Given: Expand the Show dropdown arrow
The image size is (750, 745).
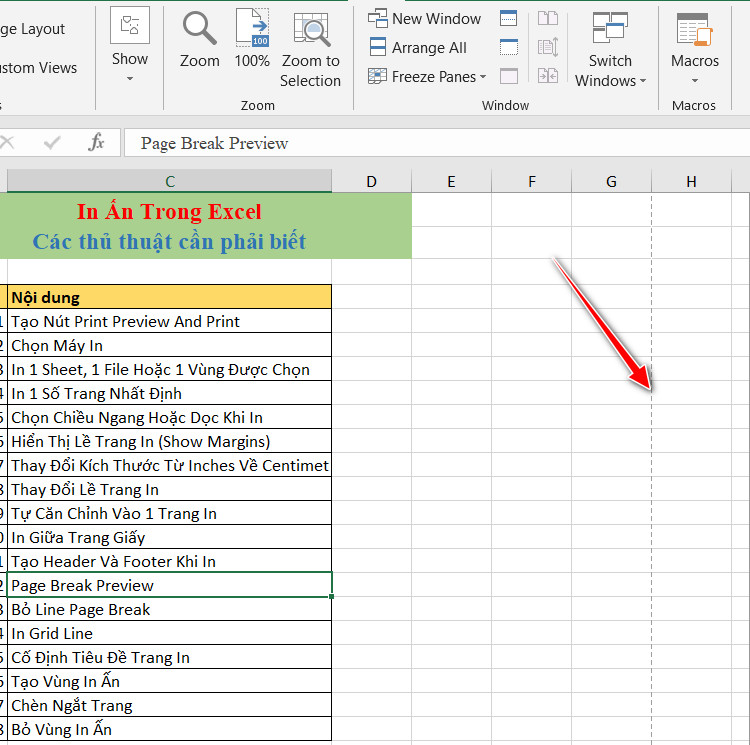Looking at the screenshot, I should (130, 78).
